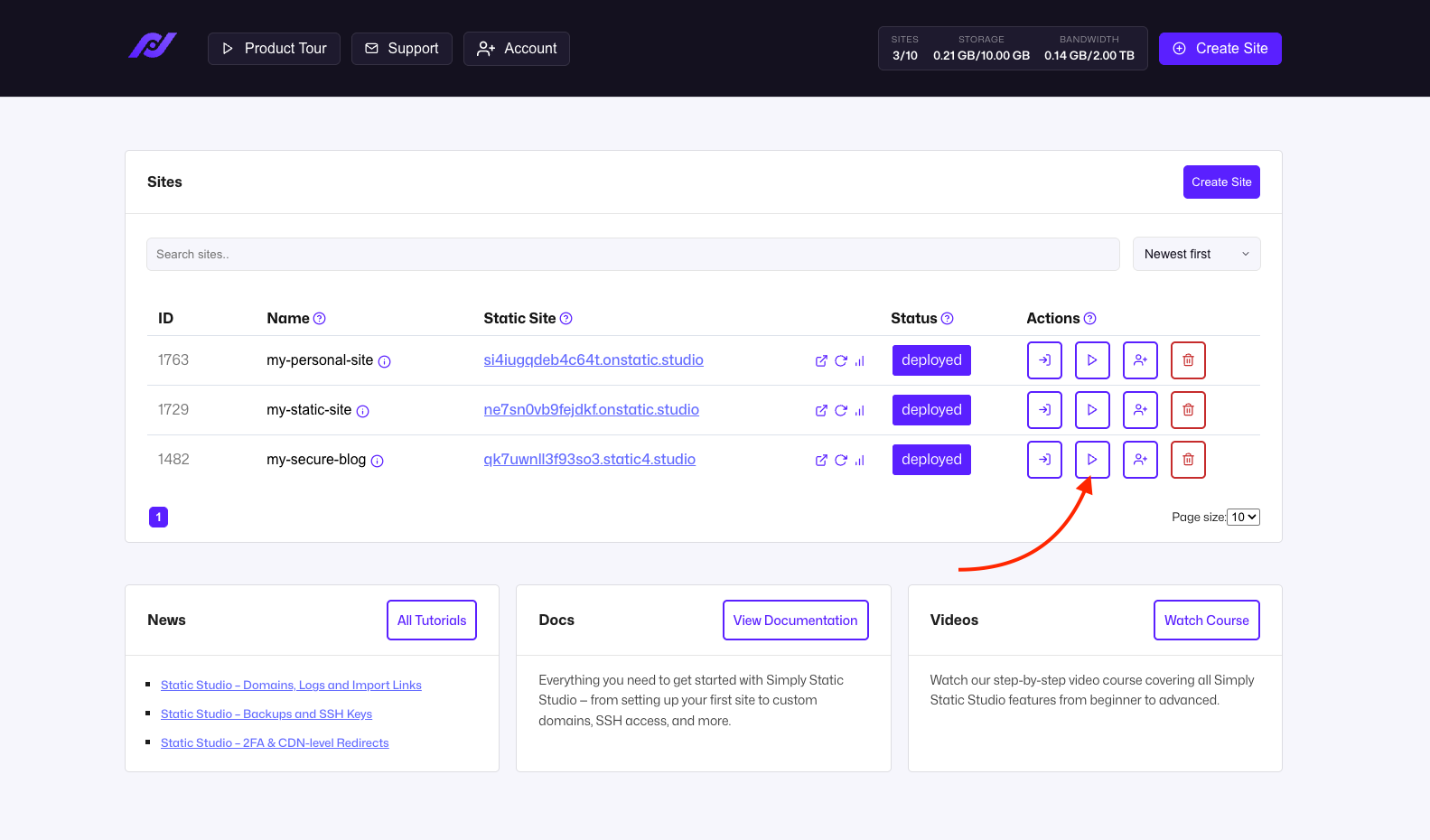View stats chart for my-static-site

click(x=860, y=411)
